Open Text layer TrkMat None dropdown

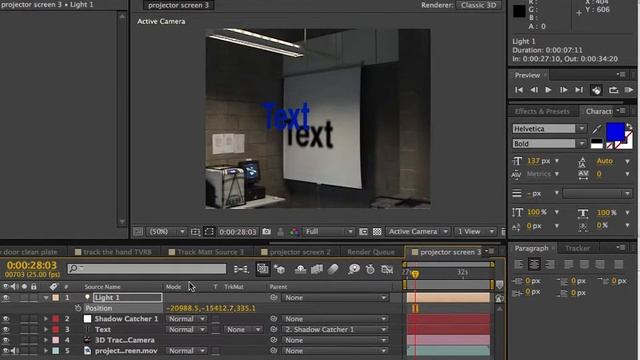[x=243, y=329]
